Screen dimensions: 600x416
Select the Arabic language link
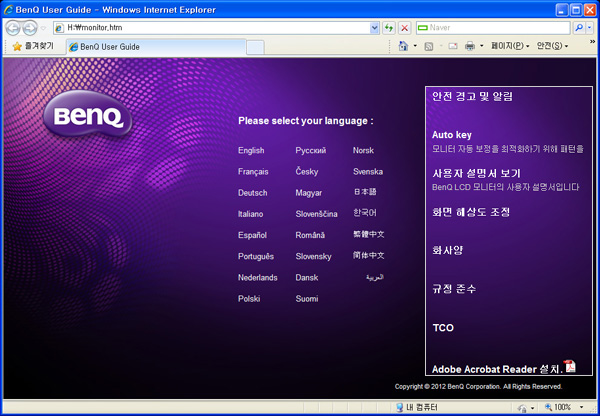point(375,278)
